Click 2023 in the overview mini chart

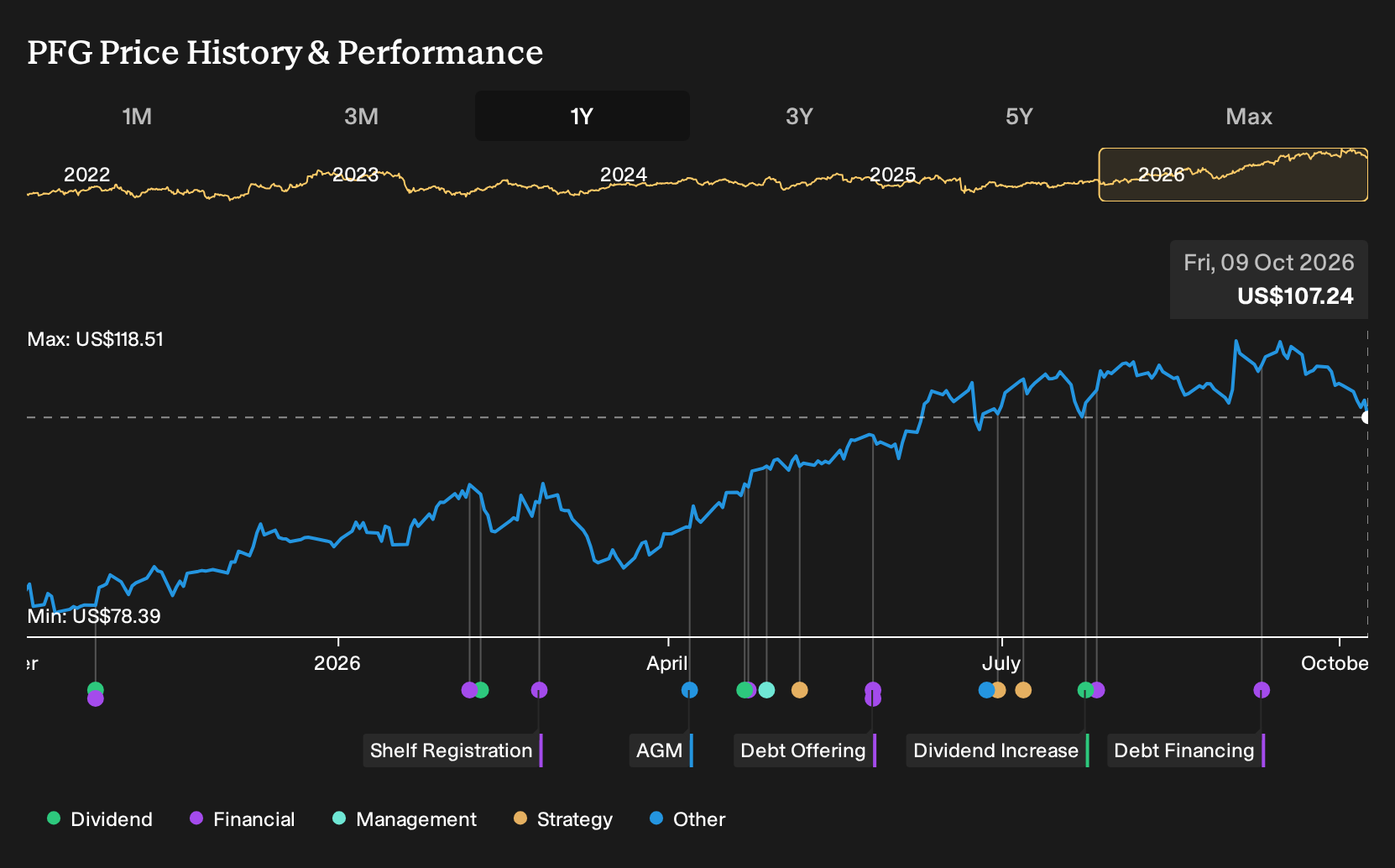coord(355,175)
